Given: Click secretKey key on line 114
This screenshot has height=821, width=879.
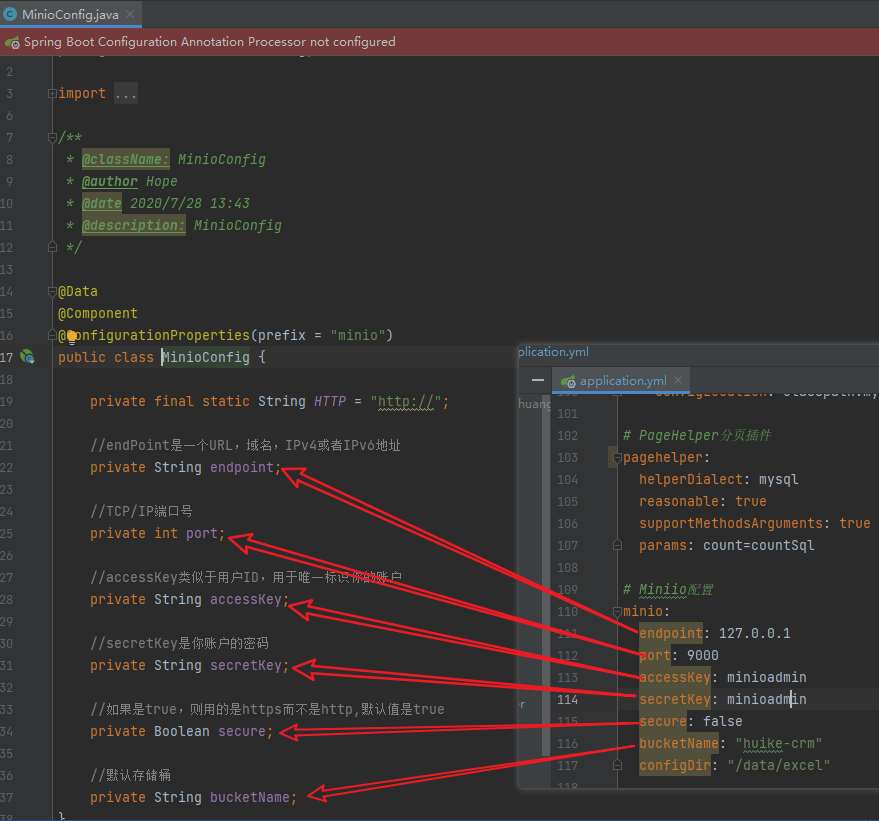Looking at the screenshot, I should [675, 699].
